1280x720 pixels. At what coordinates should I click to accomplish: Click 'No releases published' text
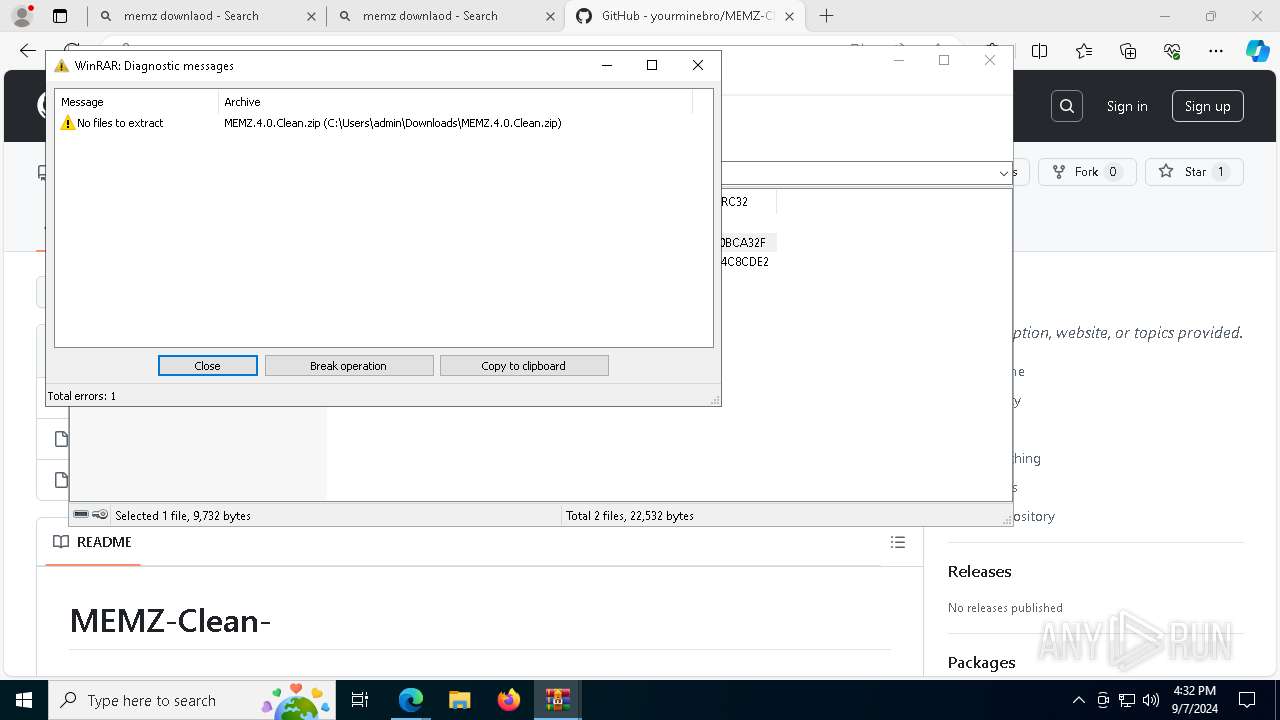coord(1005,608)
